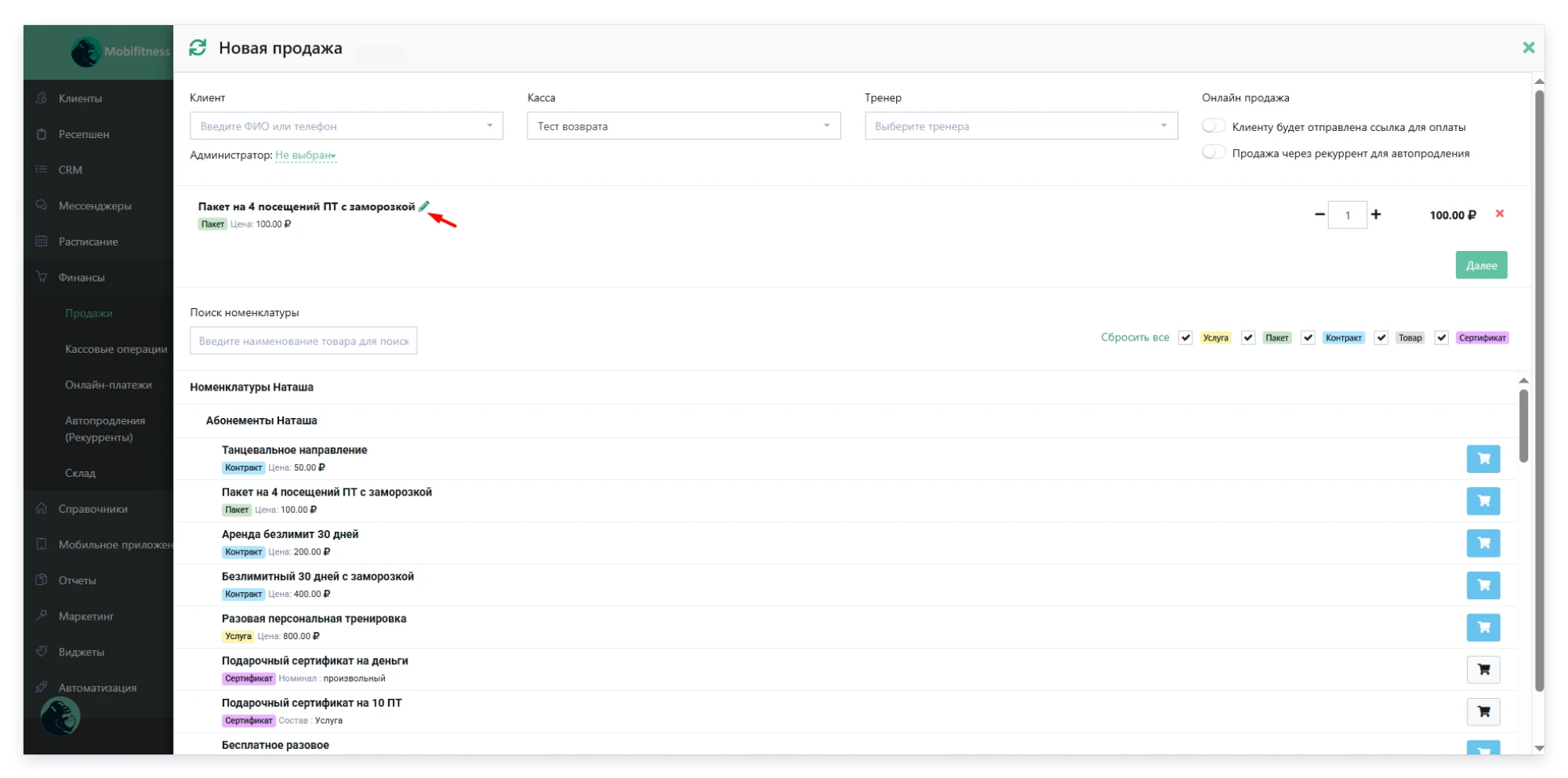Close the Новая продажа dialog

point(1528,48)
